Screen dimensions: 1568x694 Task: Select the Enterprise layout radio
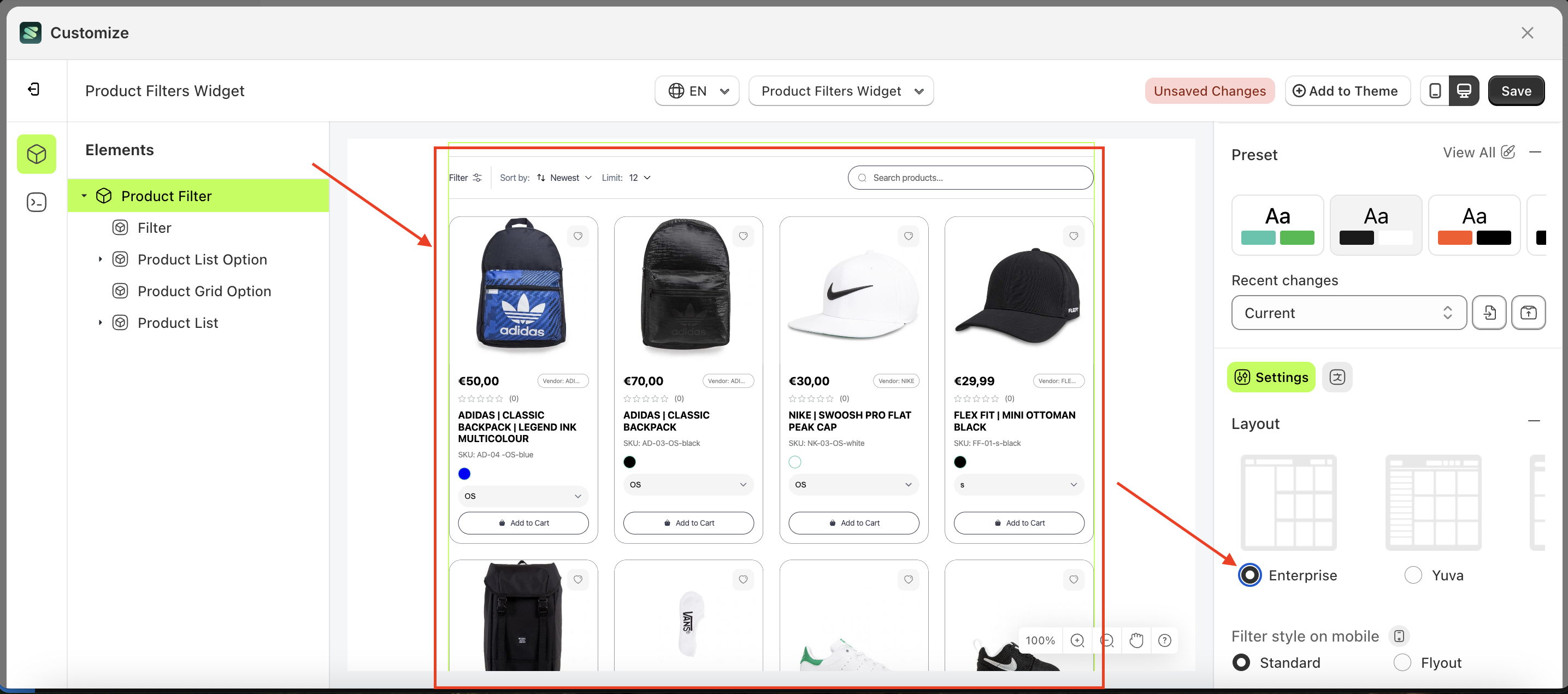coord(1249,575)
